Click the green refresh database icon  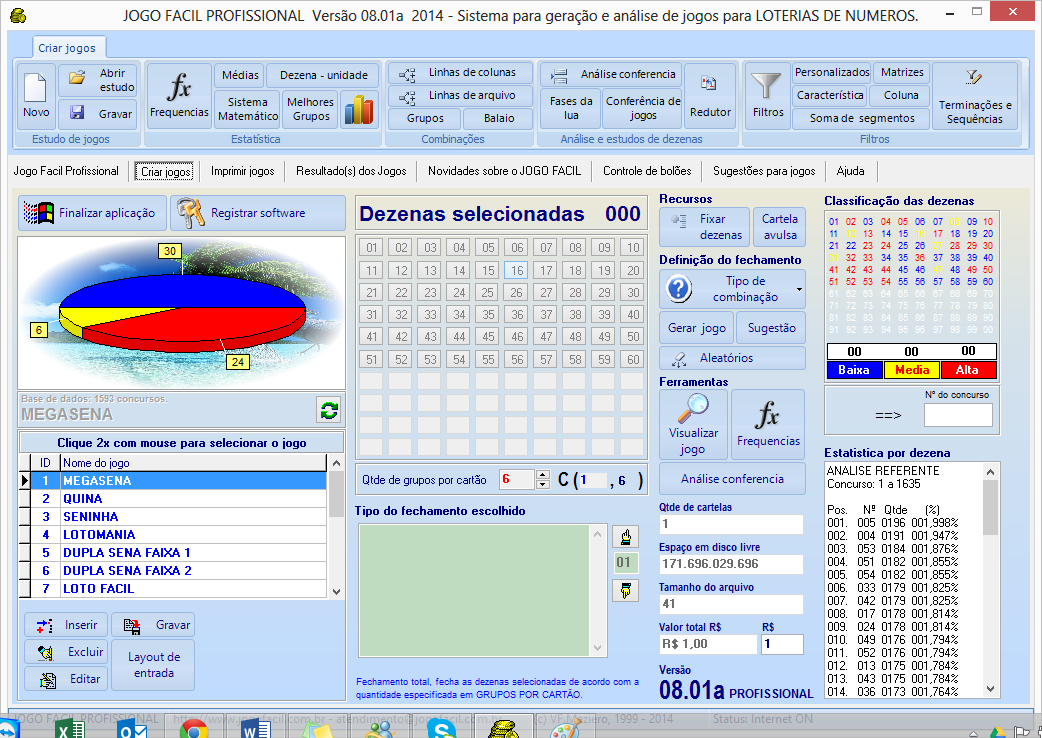[x=329, y=409]
